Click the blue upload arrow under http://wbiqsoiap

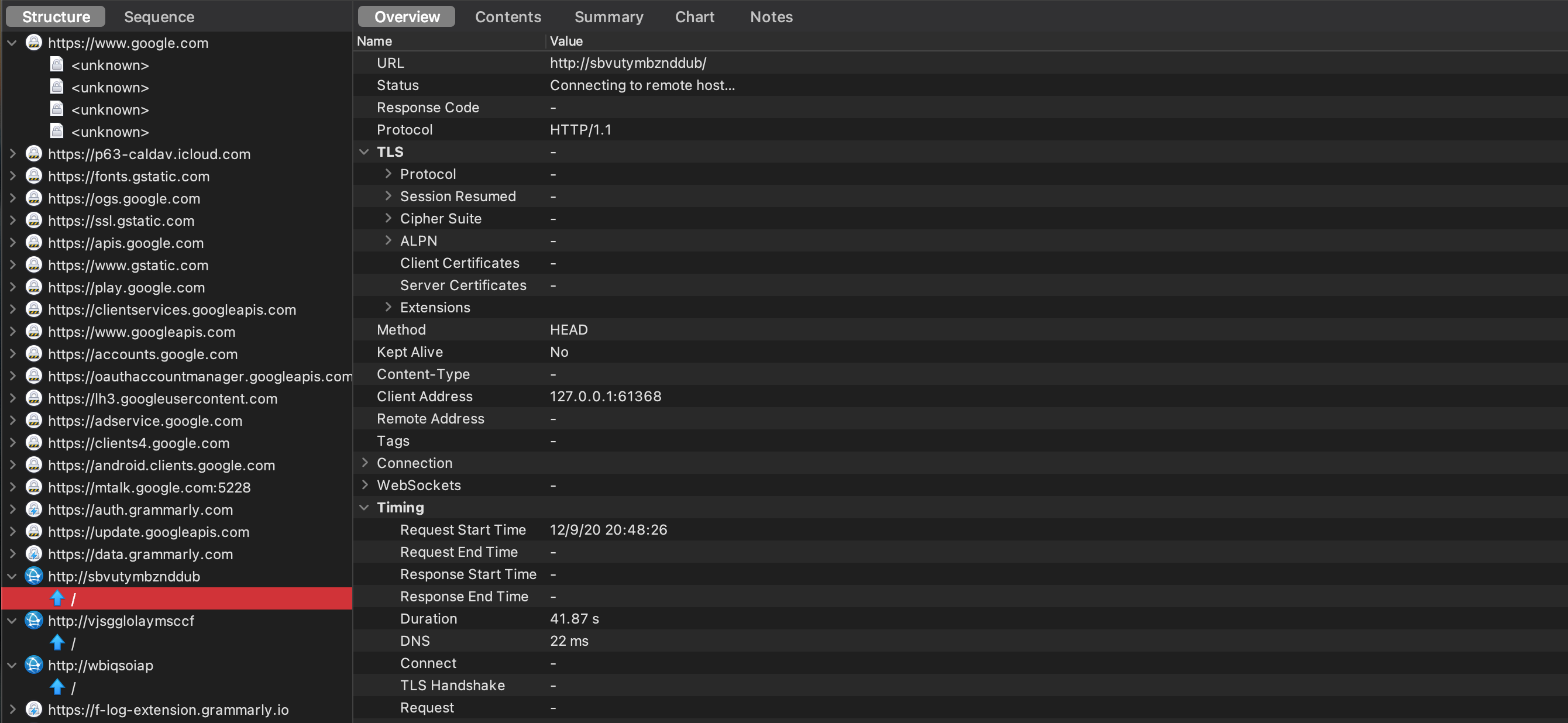(x=58, y=687)
